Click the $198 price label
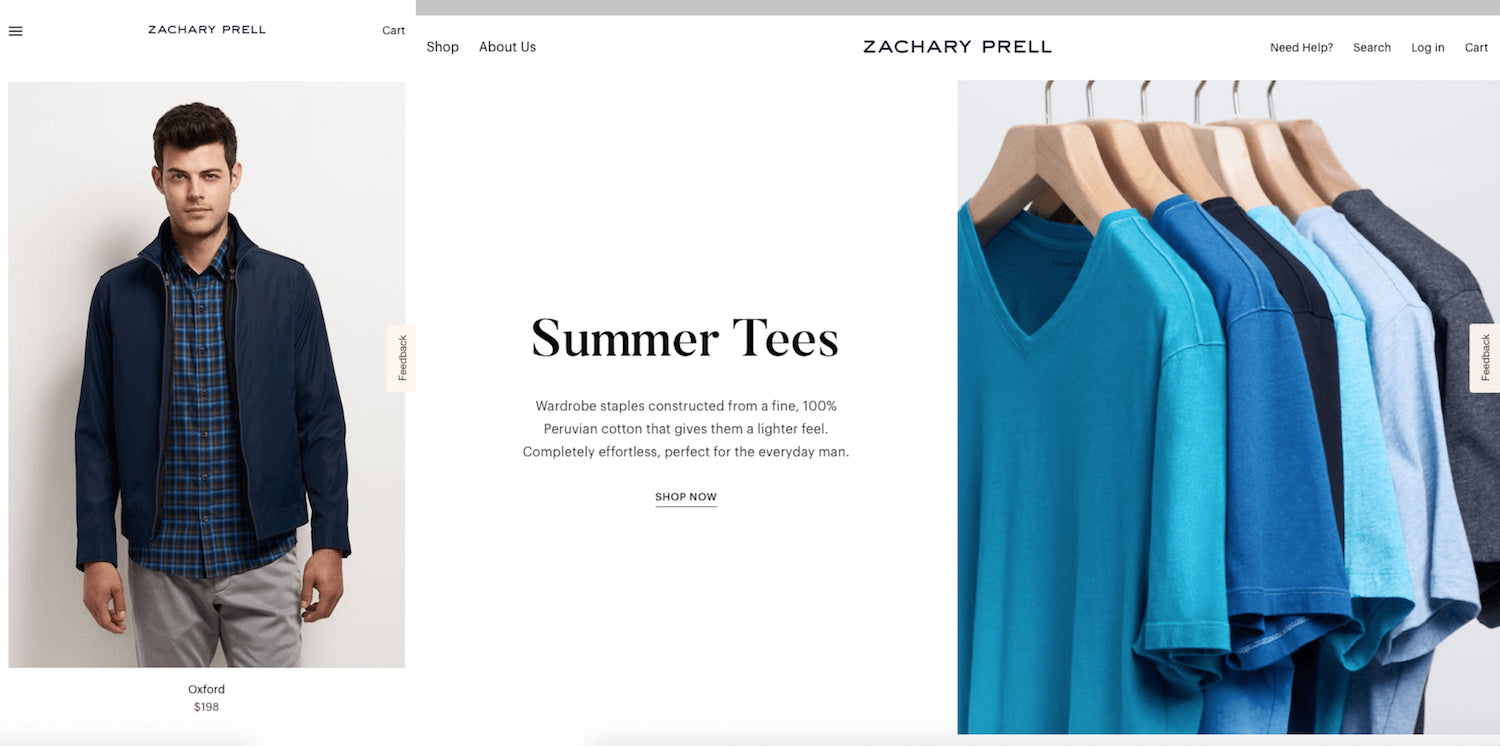Viewport: 1500px width, 746px height. point(206,707)
